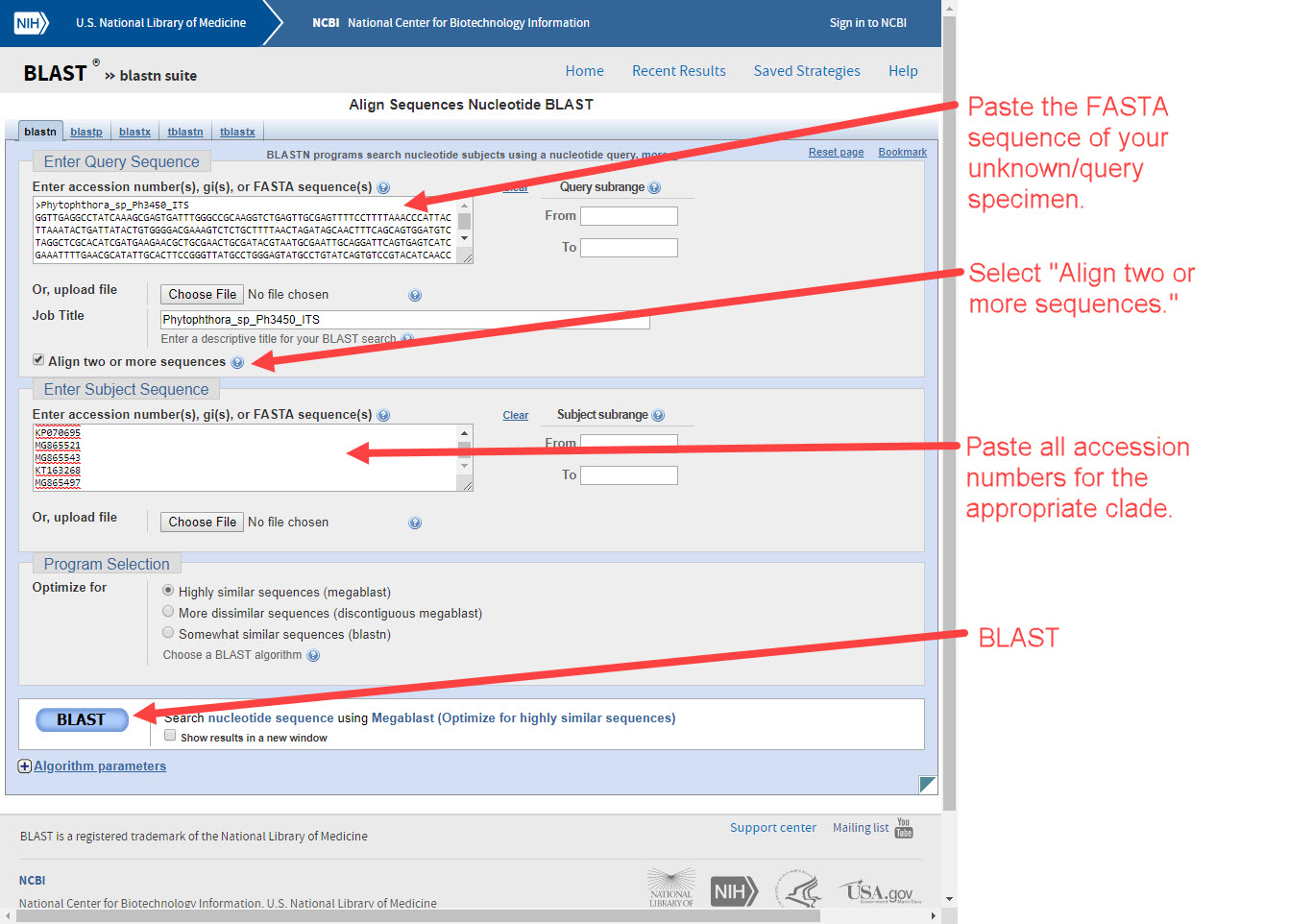Click help icon for Choose a BLAST algorithm
Screen dimensions: 1290x924
click(x=313, y=656)
